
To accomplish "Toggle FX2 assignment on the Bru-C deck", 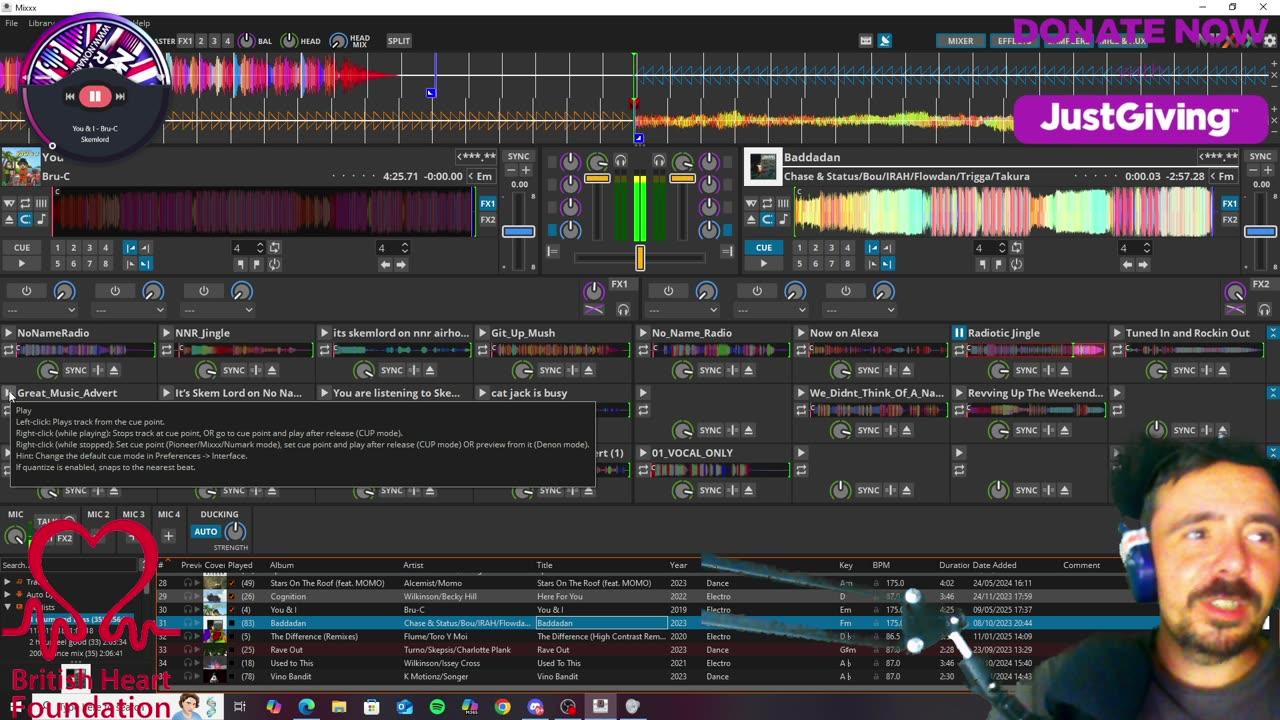I will pyautogui.click(x=488, y=220).
